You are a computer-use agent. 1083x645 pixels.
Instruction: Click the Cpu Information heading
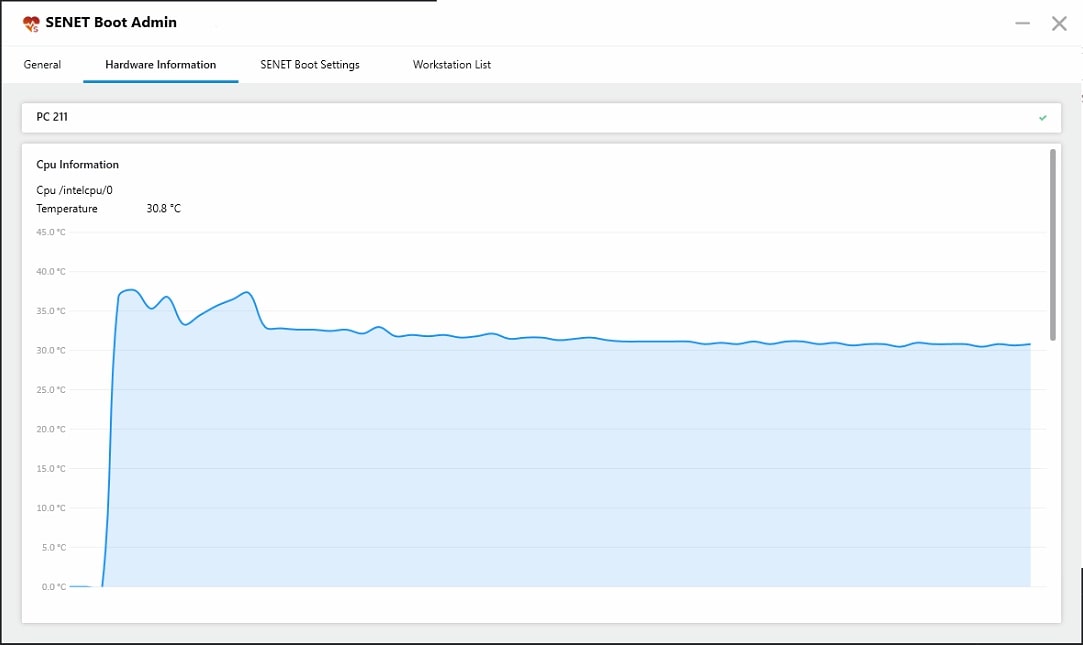(x=77, y=164)
